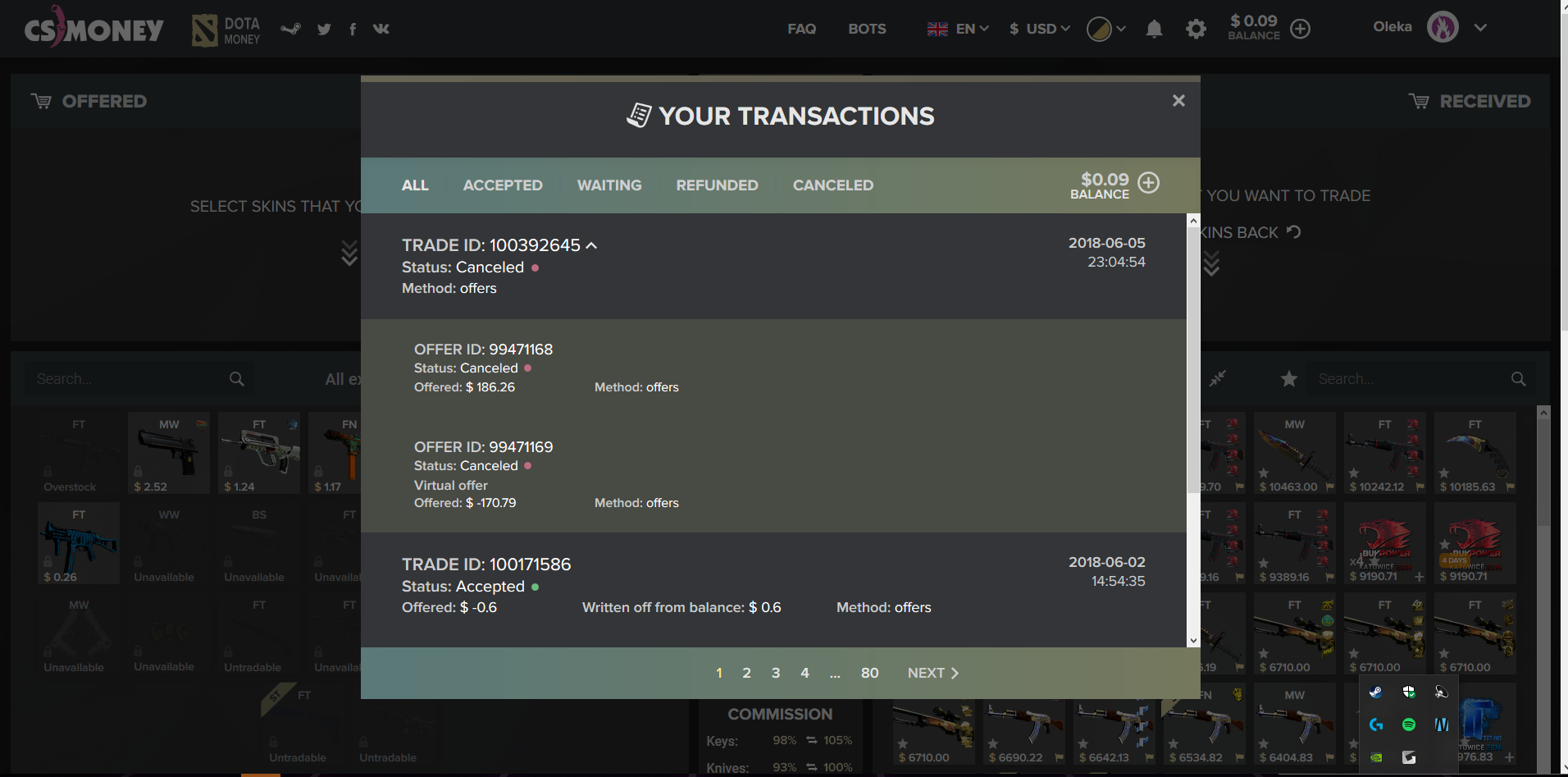The image size is (1568, 777).
Task: Jump to transactions page 80
Action: click(870, 673)
